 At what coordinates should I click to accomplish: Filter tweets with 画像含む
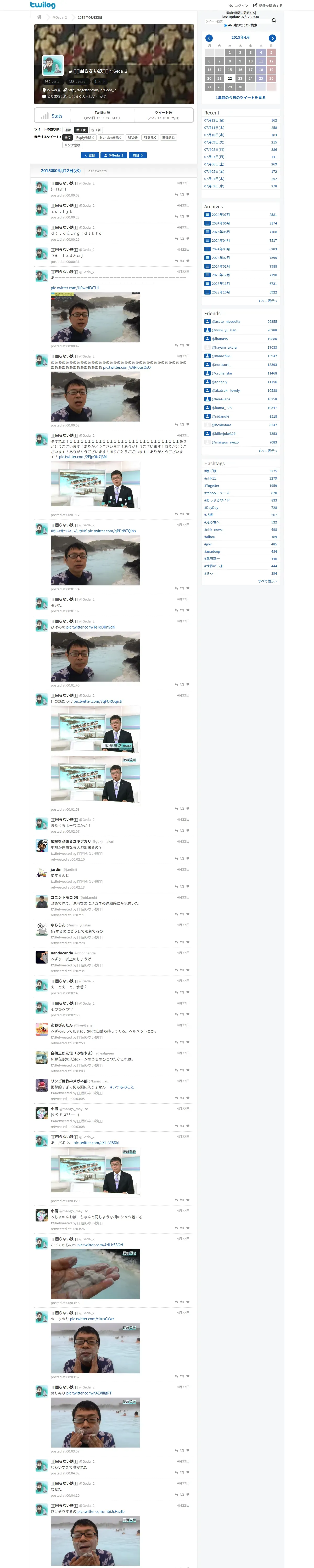[x=168, y=137]
